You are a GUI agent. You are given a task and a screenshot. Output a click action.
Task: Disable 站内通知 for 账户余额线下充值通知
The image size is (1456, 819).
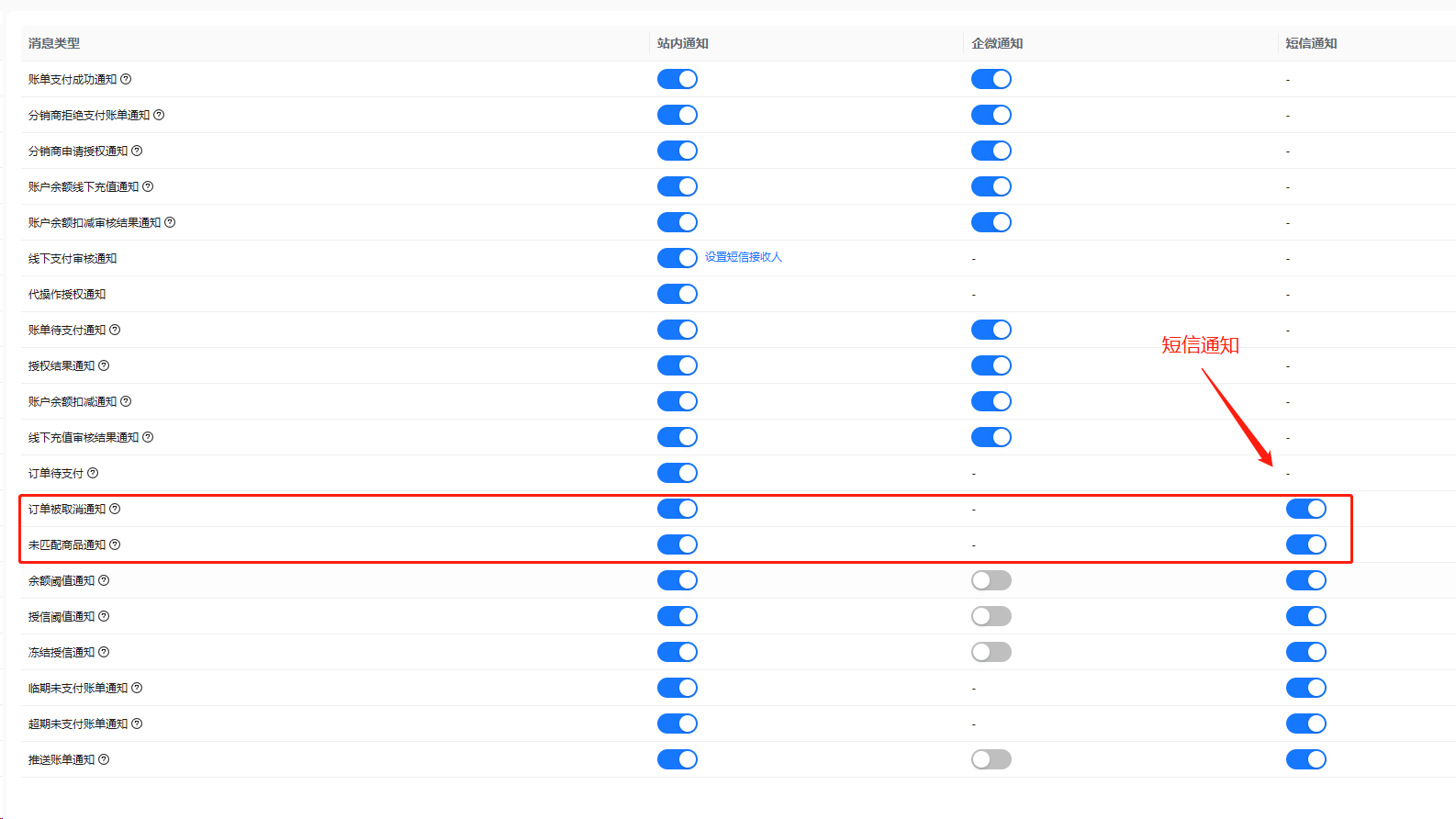(x=678, y=186)
